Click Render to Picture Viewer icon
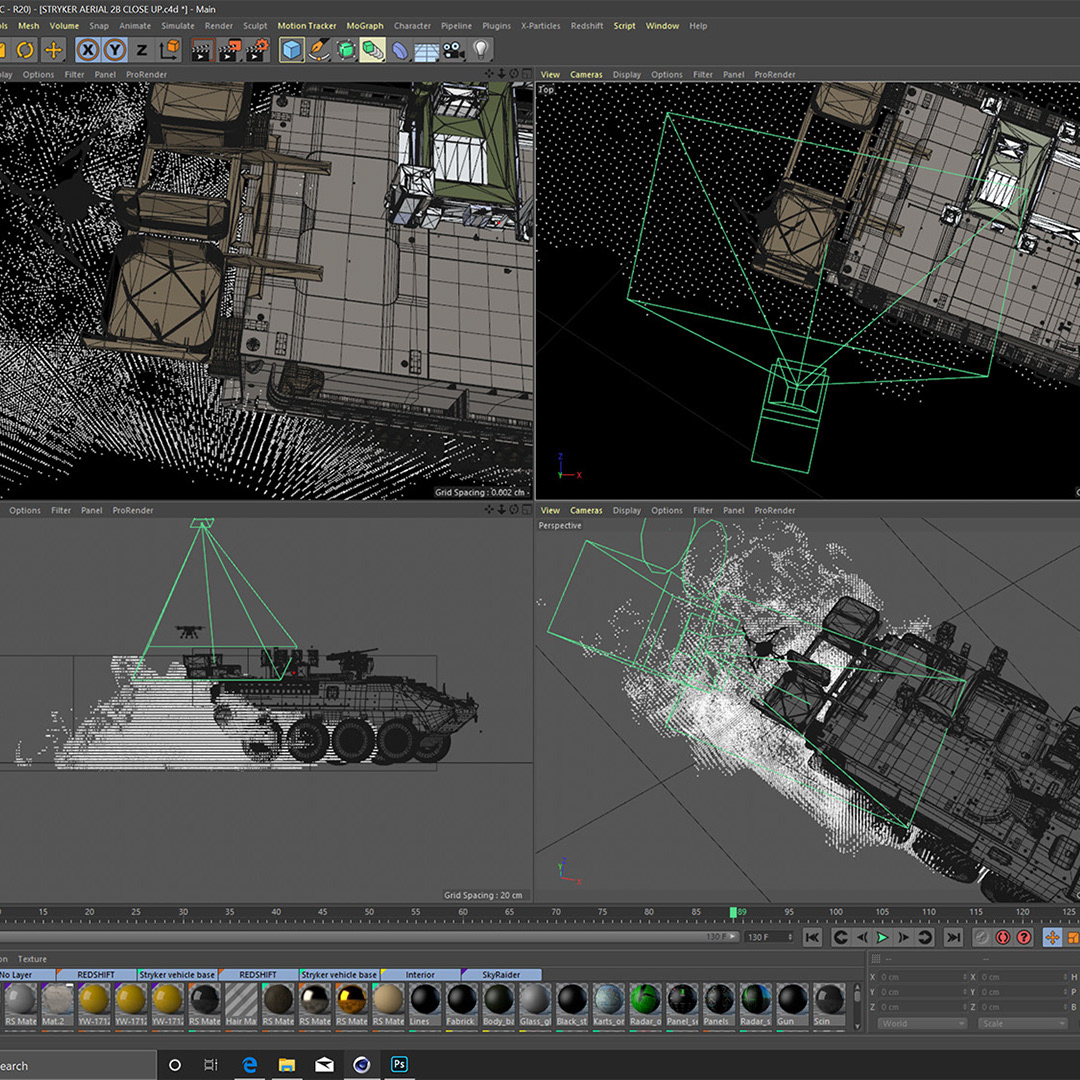Screen dimensions: 1080x1080 (x=229, y=50)
